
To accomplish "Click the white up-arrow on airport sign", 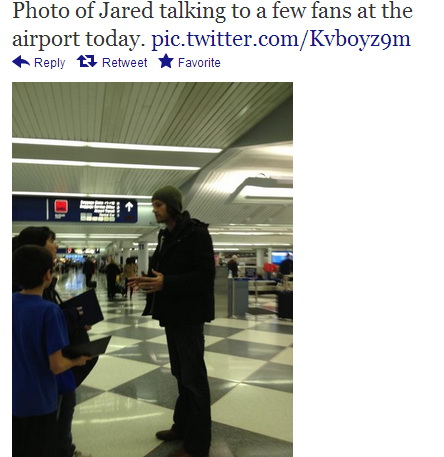I will (129, 207).
